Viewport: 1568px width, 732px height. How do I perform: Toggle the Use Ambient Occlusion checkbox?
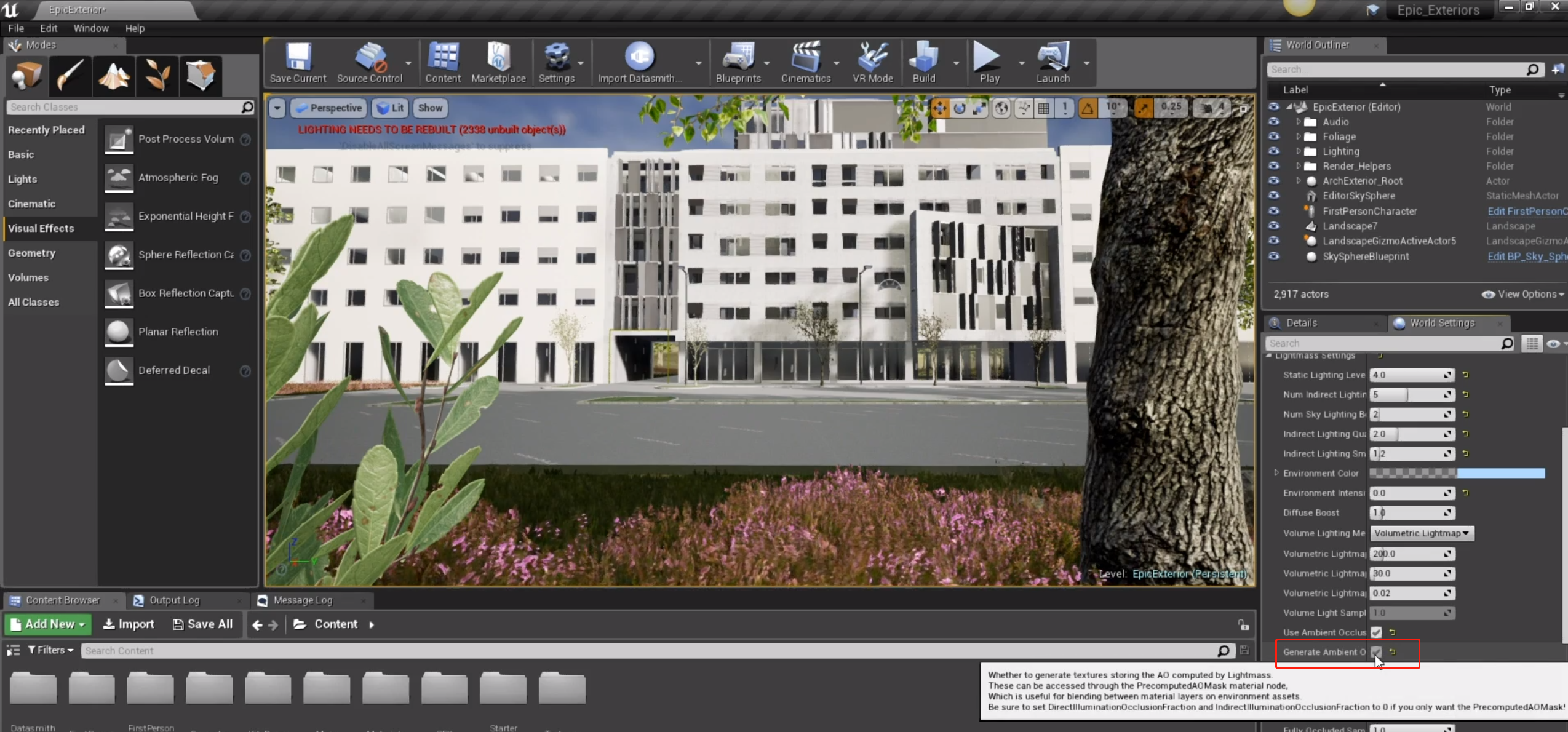1376,632
